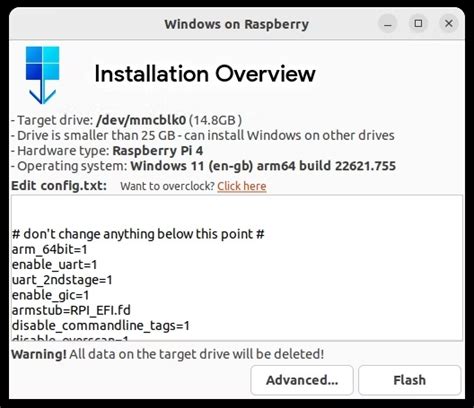Click the data deletion Warning message
Screen dimensions: 474x408
coord(168,354)
